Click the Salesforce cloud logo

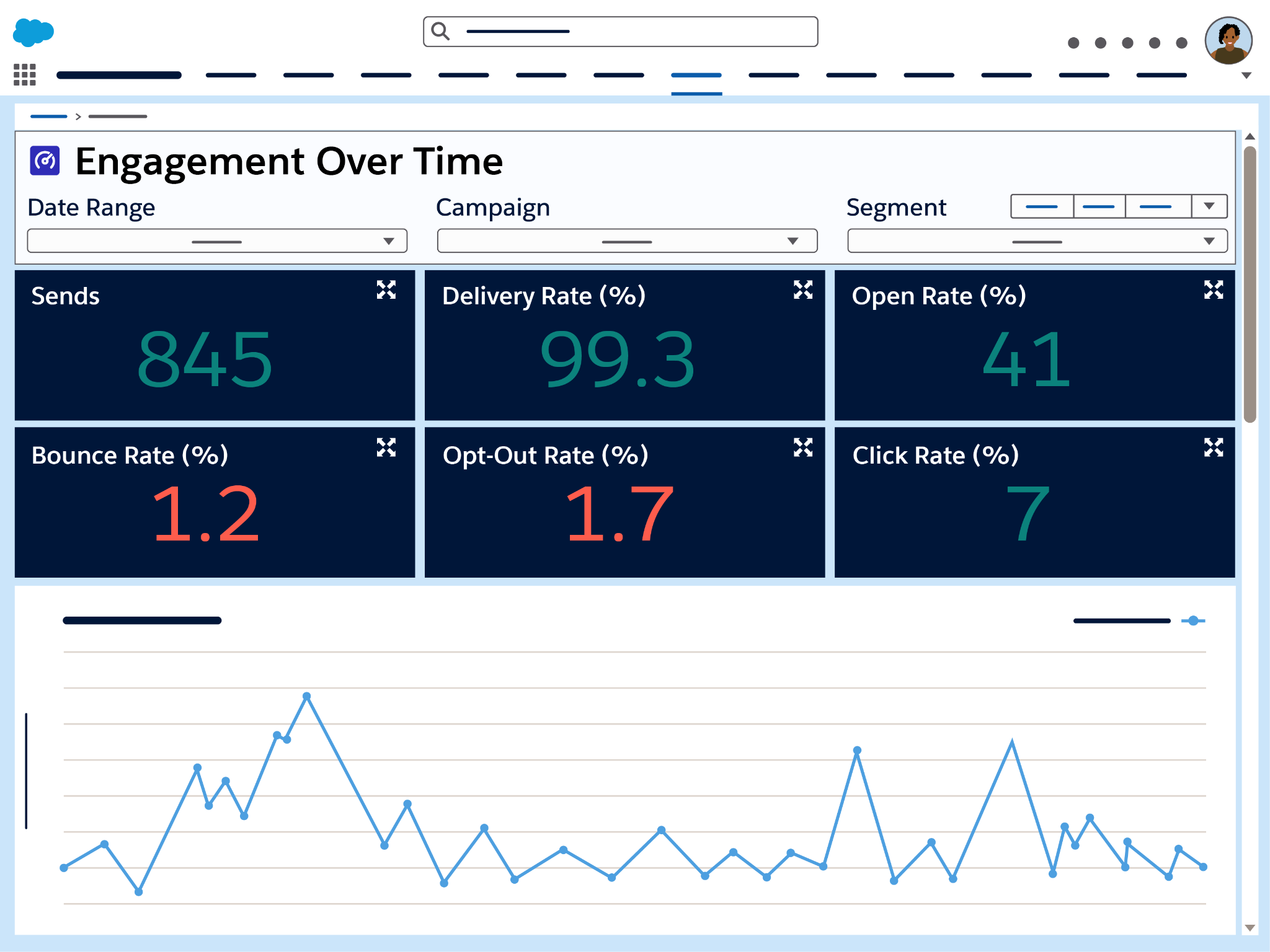click(33, 32)
